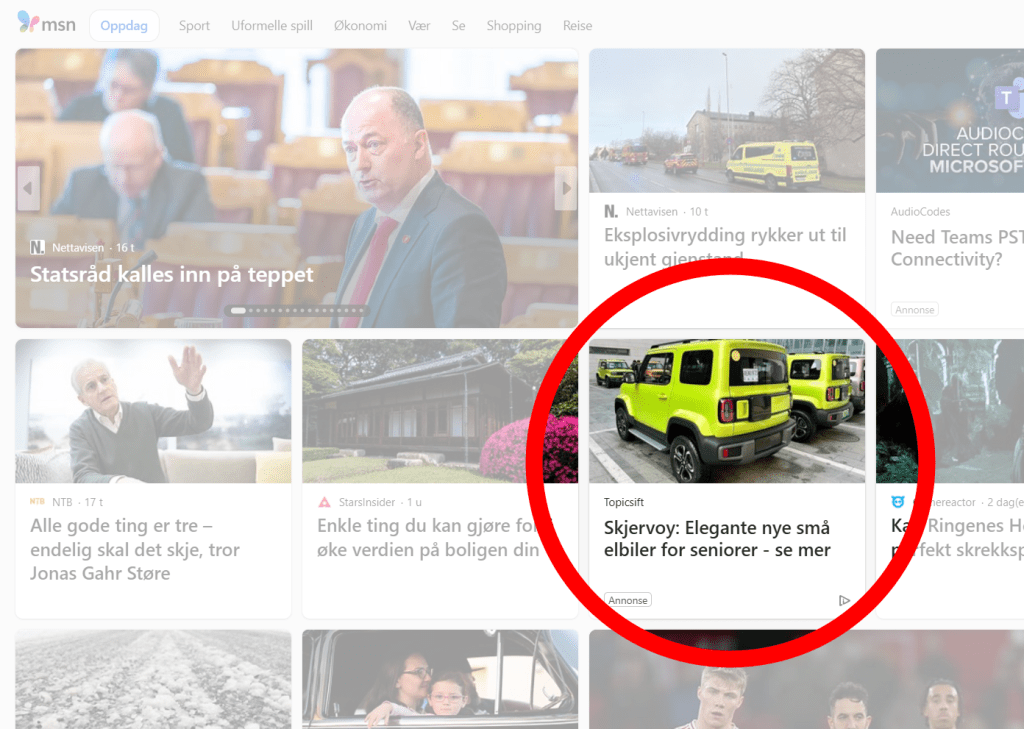Open headline Statsråd kalles inn på teppet
The width and height of the screenshot is (1024, 729).
tap(172, 274)
